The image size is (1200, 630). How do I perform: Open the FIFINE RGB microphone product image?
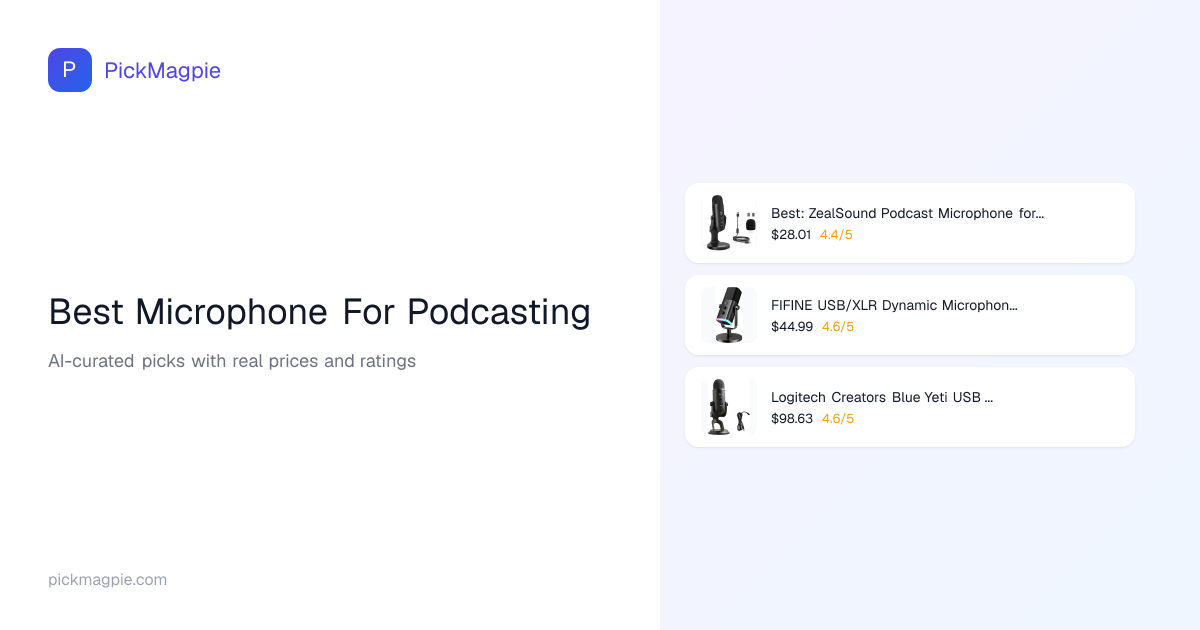[728, 315]
